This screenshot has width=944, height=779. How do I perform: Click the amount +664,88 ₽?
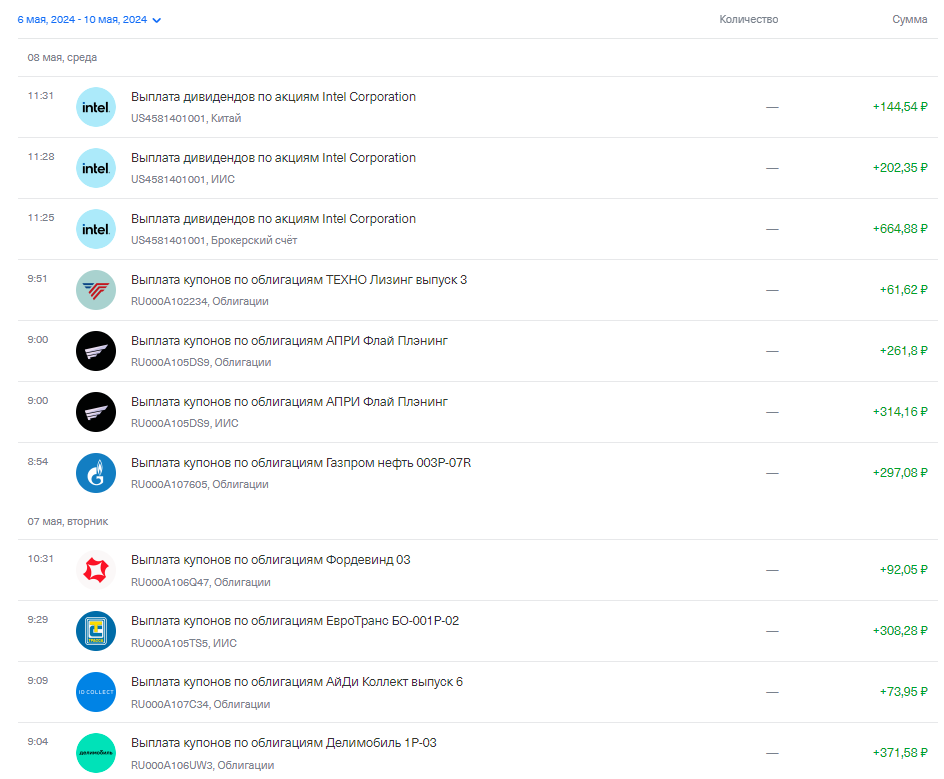pyautogui.click(x=900, y=229)
